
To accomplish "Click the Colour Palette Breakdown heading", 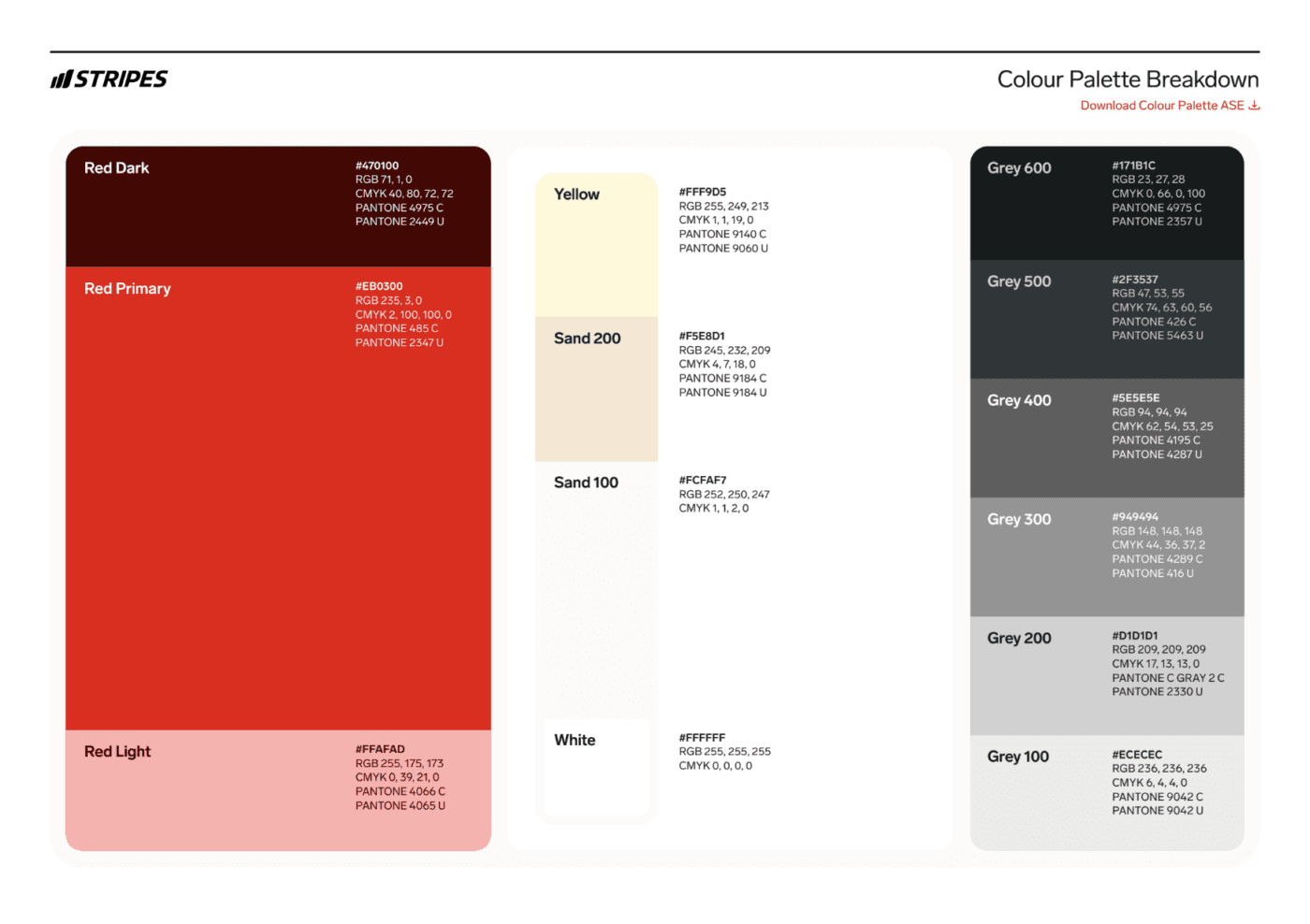I will (x=1128, y=79).
